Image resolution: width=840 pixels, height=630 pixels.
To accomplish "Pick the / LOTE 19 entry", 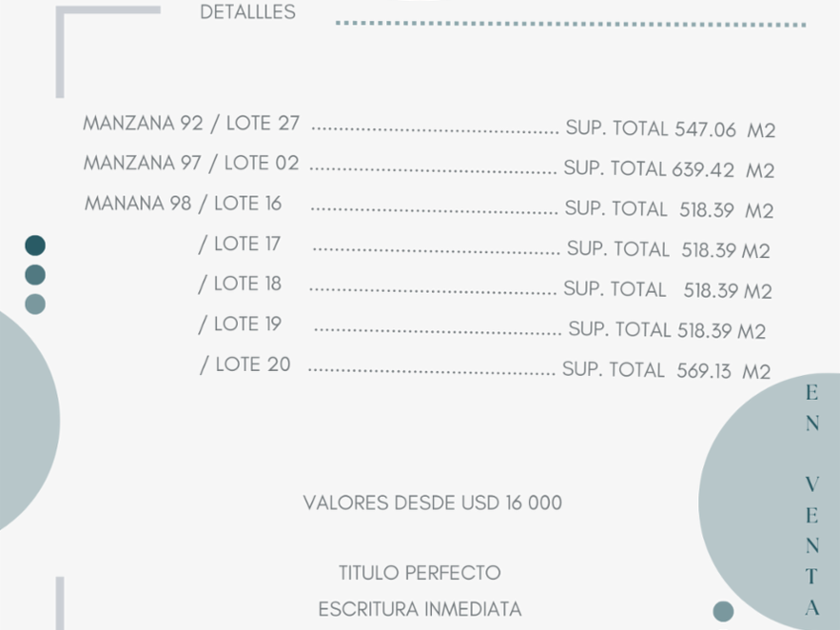I will pyautogui.click(x=240, y=324).
